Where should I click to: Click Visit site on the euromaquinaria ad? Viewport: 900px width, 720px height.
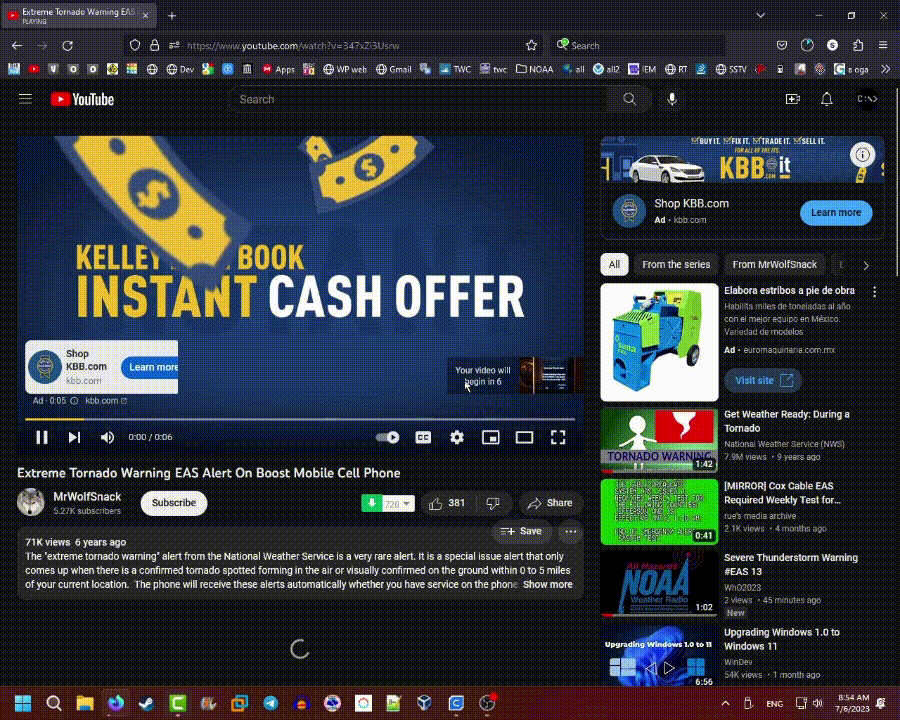pos(763,380)
